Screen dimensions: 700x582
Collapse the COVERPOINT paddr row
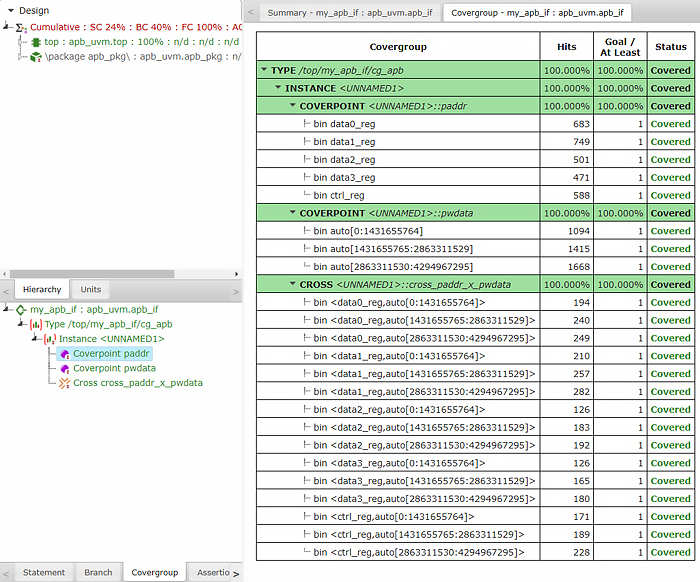[x=293, y=105]
